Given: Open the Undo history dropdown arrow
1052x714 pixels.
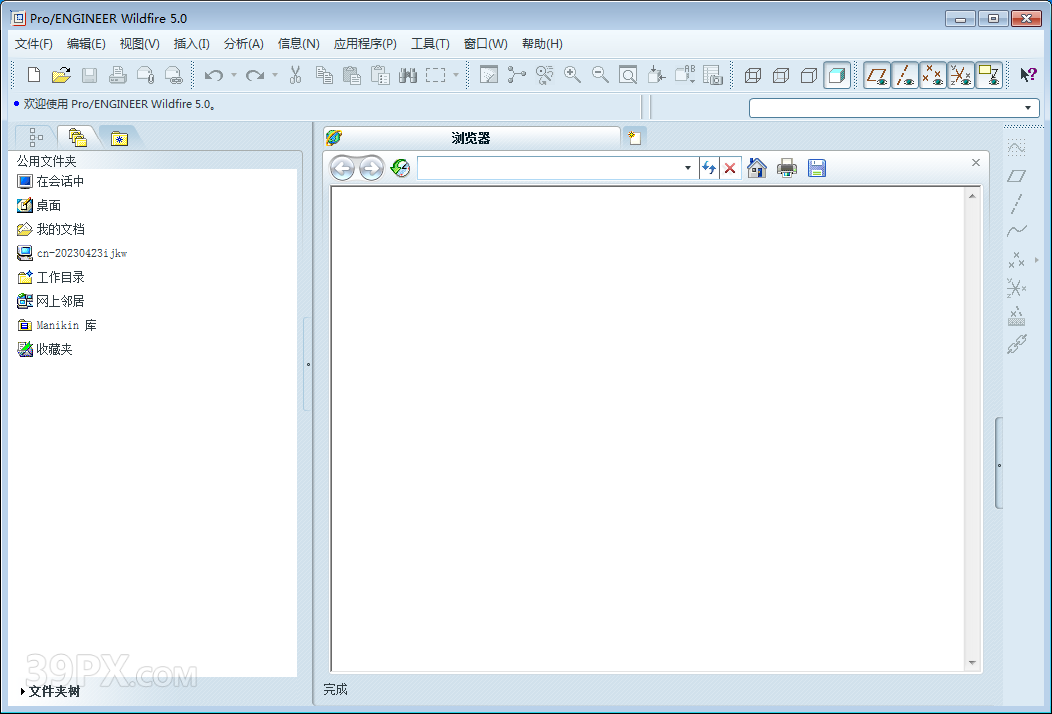Looking at the screenshot, I should tap(233, 75).
